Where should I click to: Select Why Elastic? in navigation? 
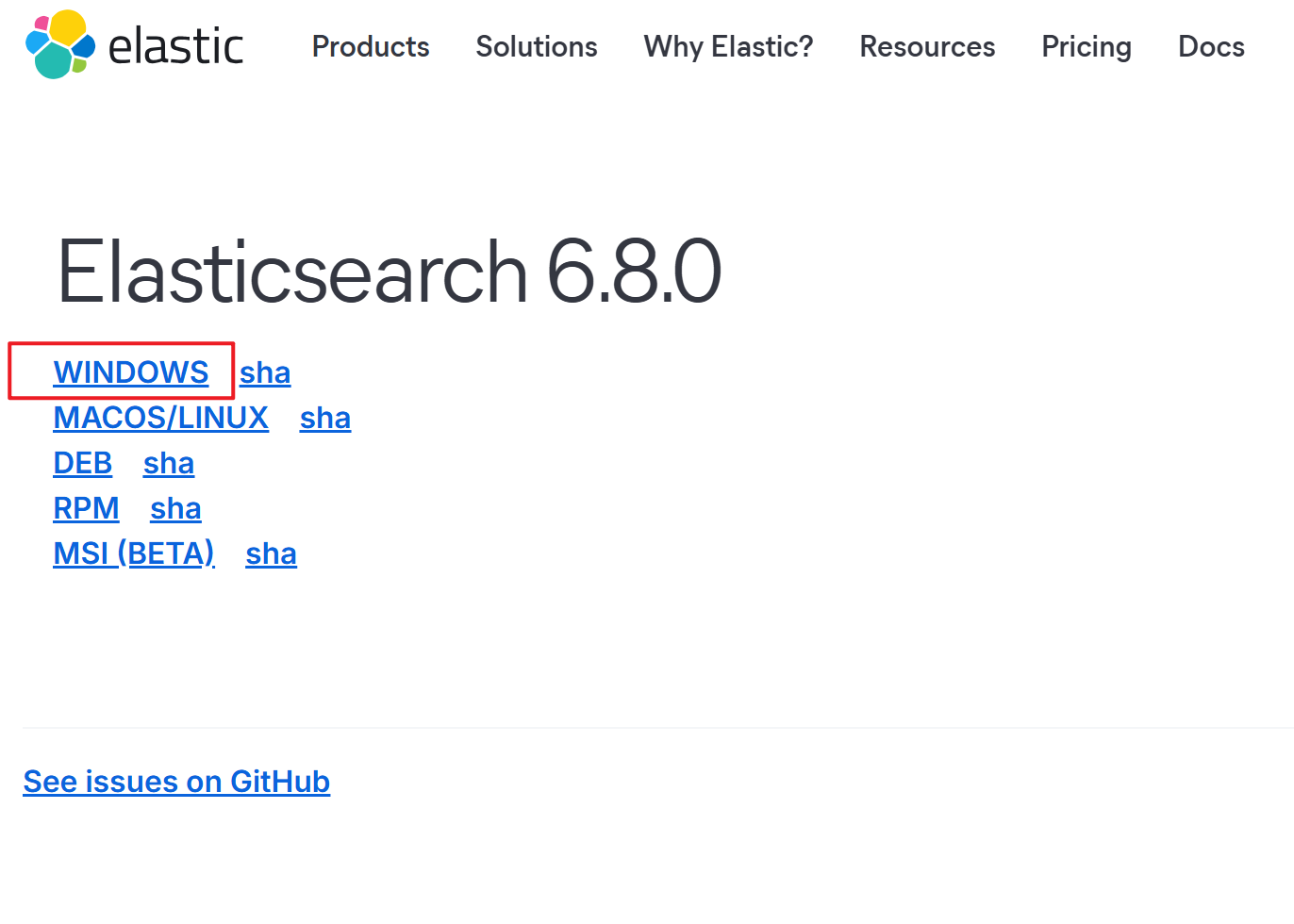728,46
